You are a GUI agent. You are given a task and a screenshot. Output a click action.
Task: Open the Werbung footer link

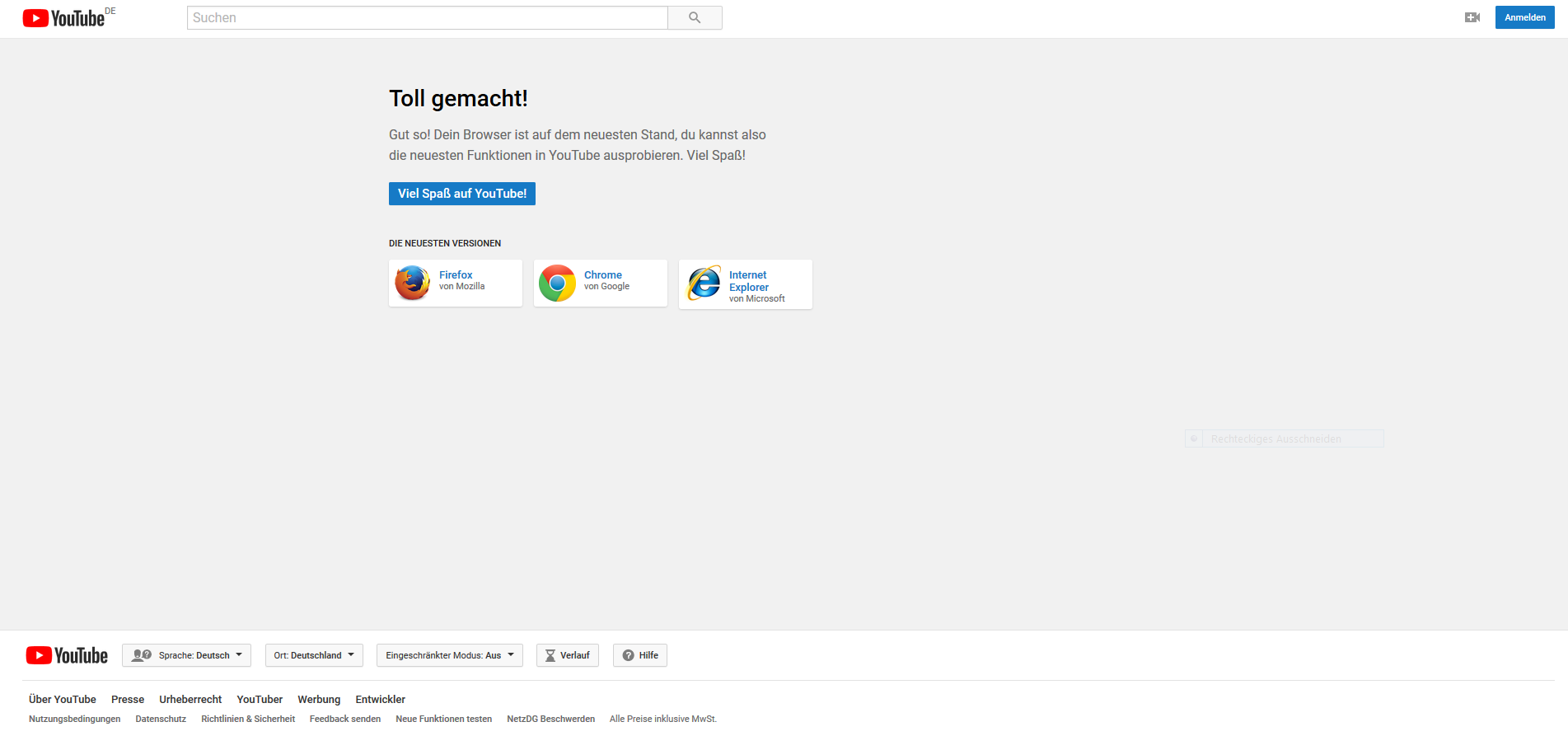point(319,700)
